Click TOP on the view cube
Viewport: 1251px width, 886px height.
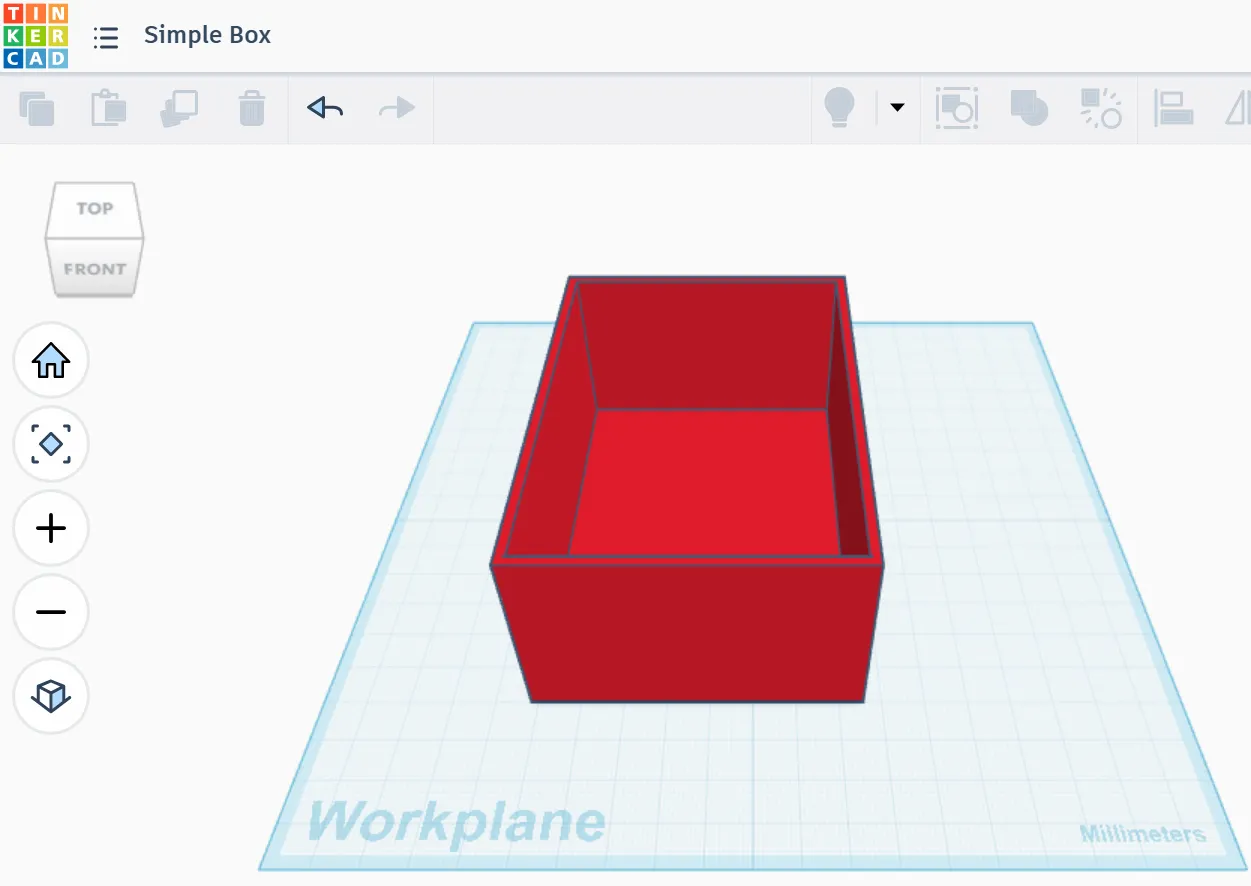coord(94,208)
